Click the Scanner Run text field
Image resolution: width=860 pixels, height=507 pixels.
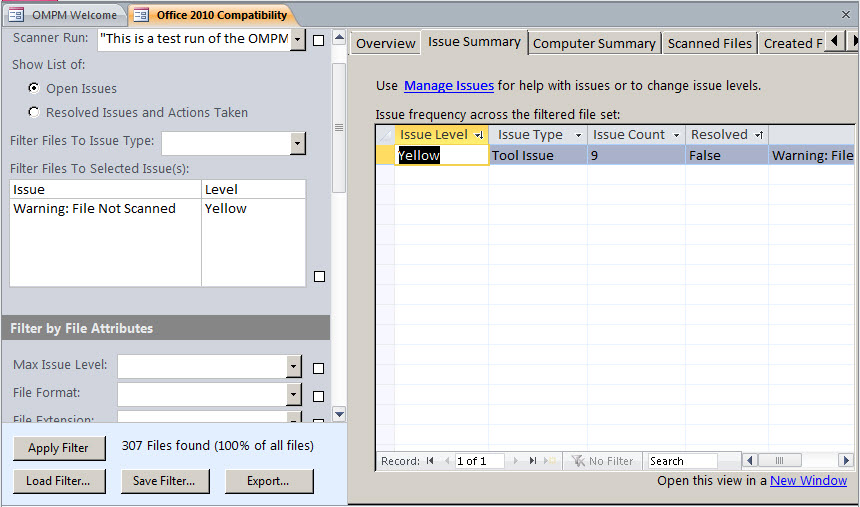194,40
